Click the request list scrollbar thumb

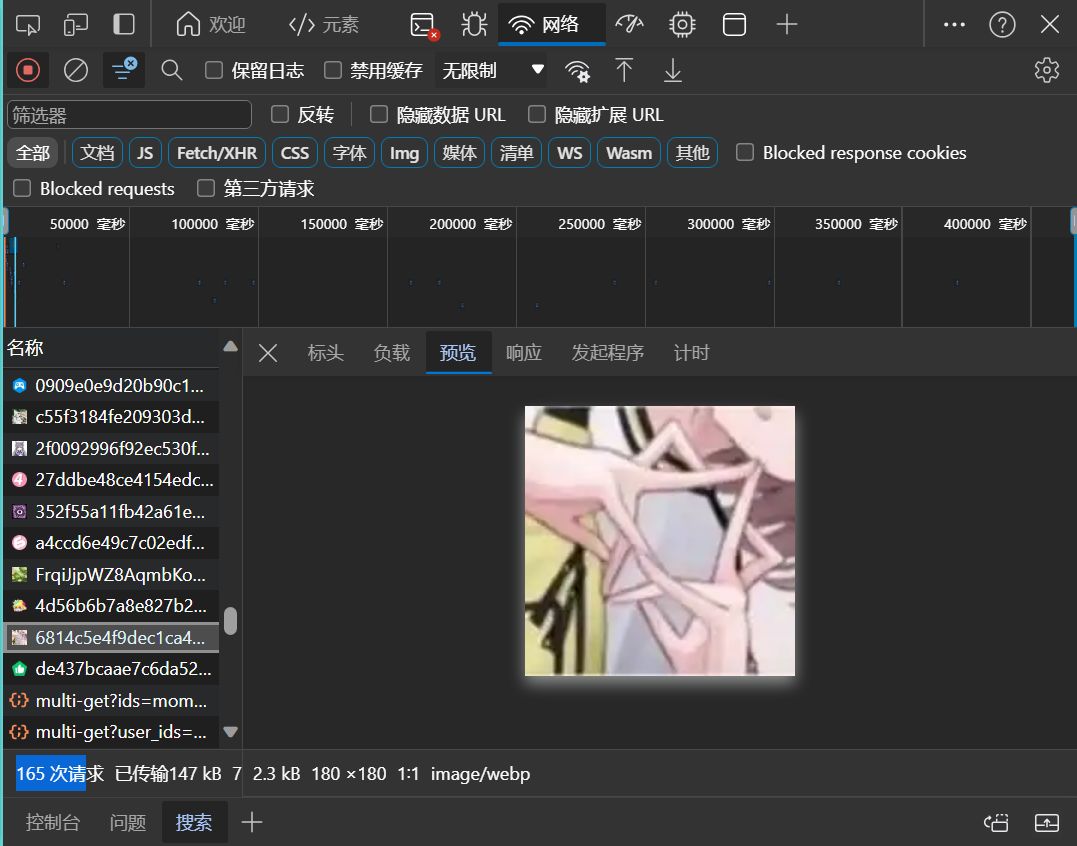(231, 621)
